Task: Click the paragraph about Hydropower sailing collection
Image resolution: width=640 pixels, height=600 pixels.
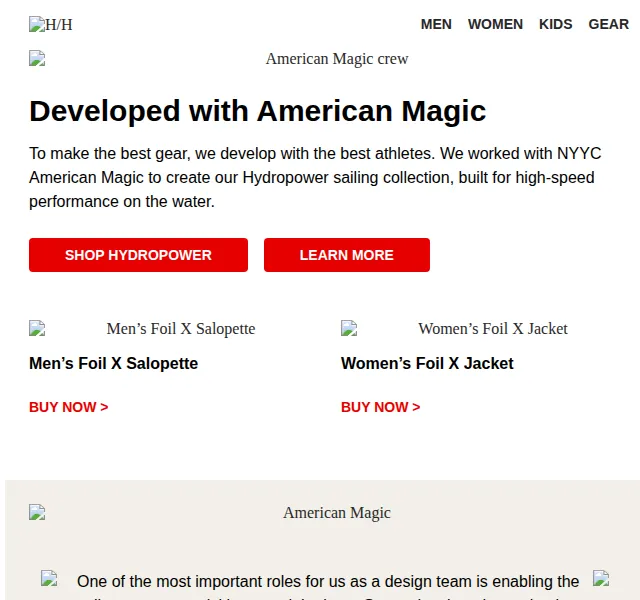Action: point(315,178)
